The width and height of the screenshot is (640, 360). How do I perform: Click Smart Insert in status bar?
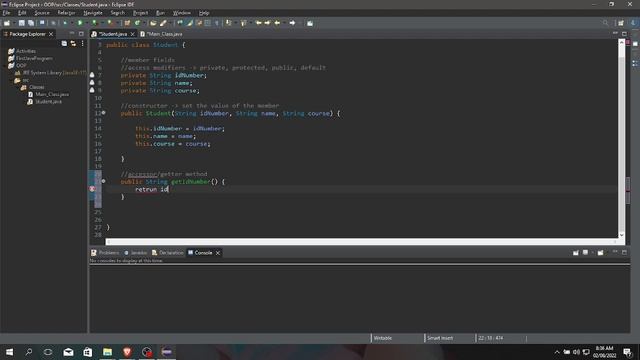[x=440, y=338]
